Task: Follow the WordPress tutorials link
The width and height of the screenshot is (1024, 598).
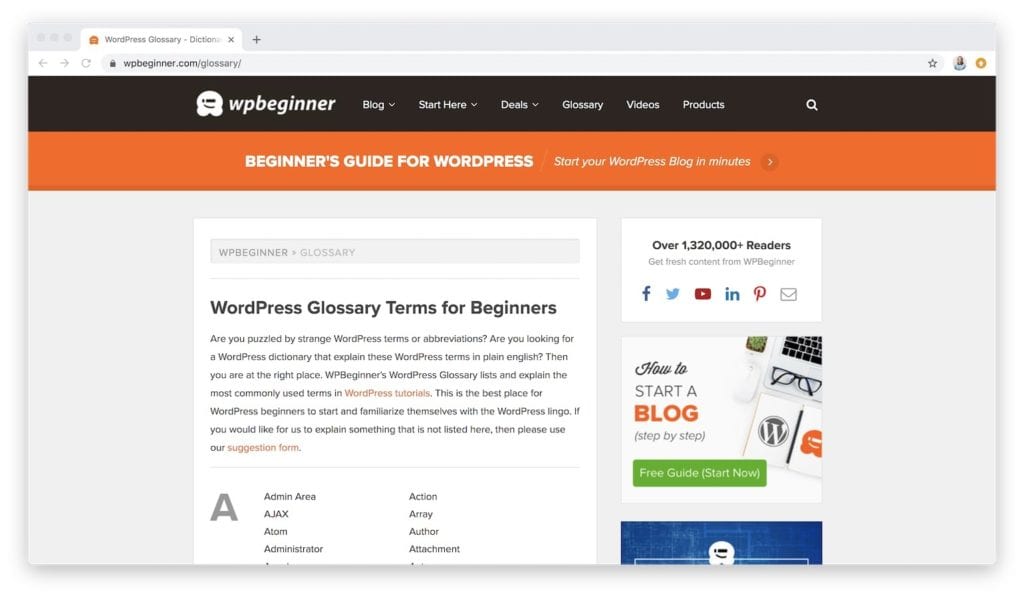Action: (387, 394)
